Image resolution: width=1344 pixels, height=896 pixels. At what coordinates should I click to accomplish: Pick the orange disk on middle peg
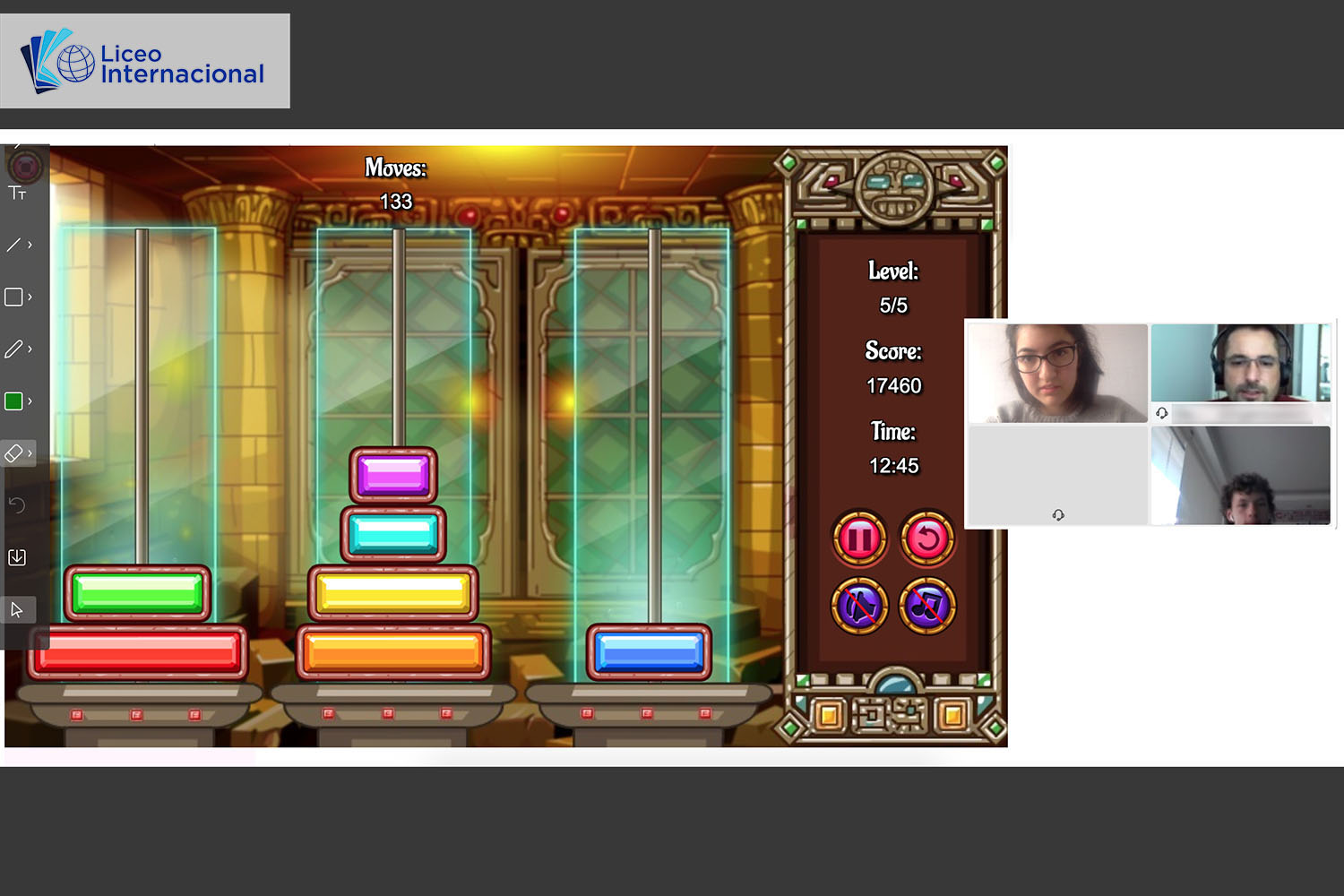click(393, 651)
